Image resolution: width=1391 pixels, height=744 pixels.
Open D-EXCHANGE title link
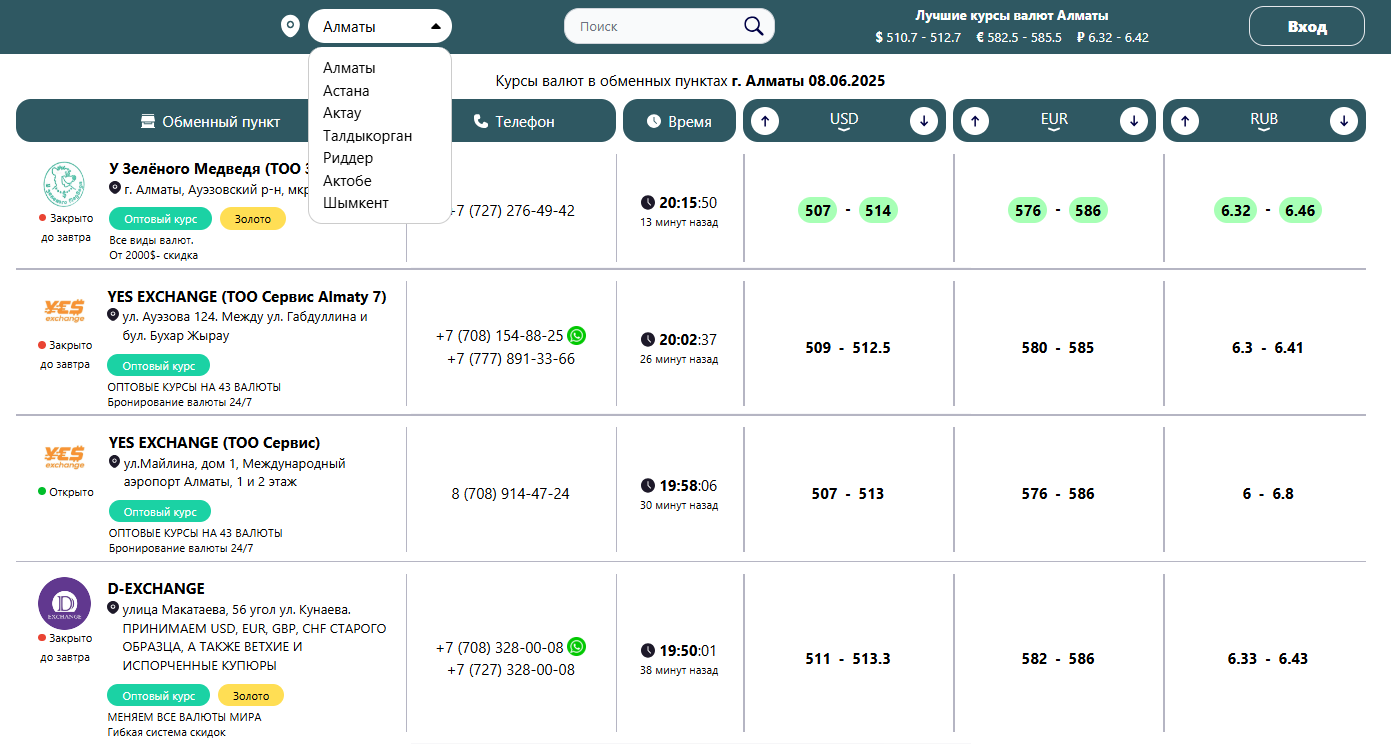[156, 589]
